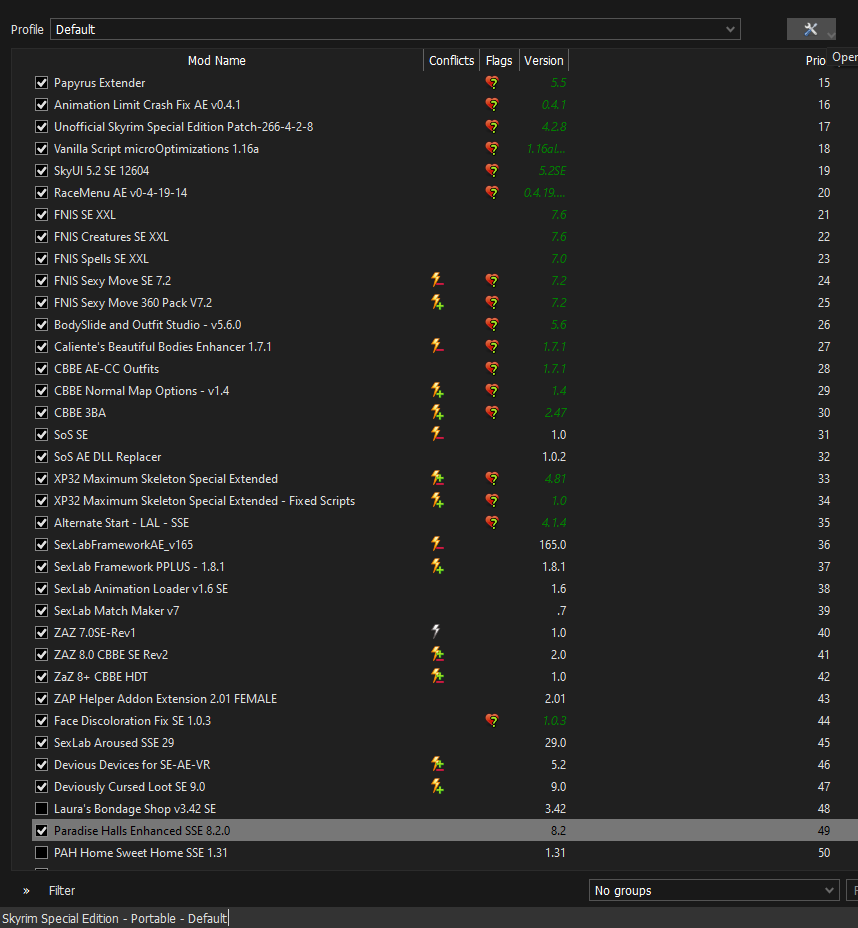Click conflict icon for SexLab Framework PPLUS
This screenshot has height=928, width=858.
[437, 566]
